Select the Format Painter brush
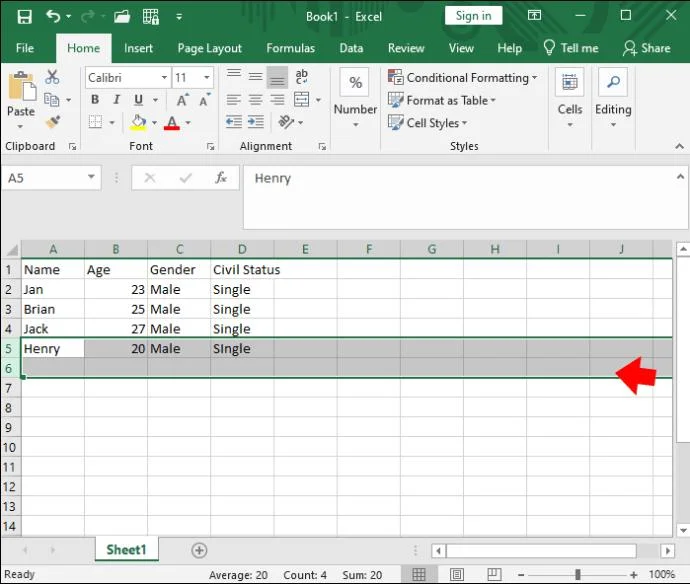The image size is (690, 584). [x=53, y=121]
